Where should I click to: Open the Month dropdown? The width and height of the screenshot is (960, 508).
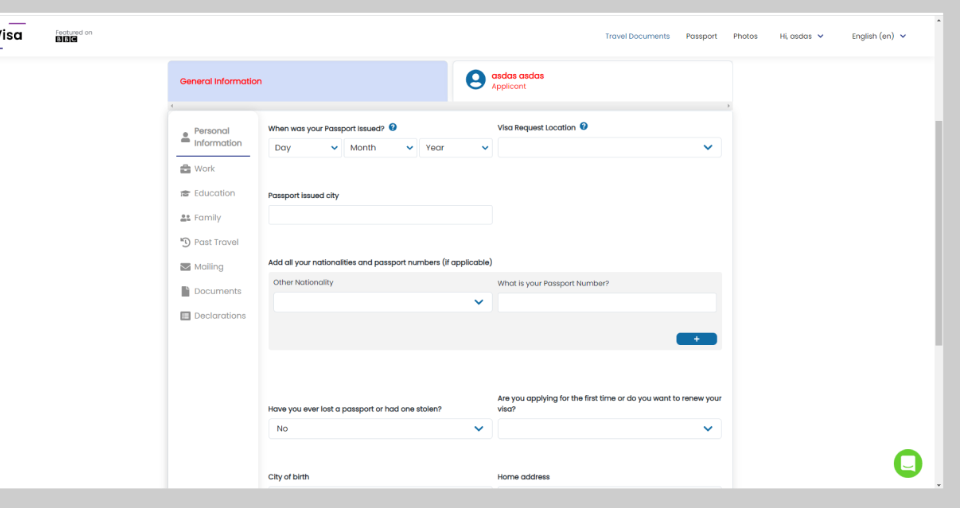380,148
